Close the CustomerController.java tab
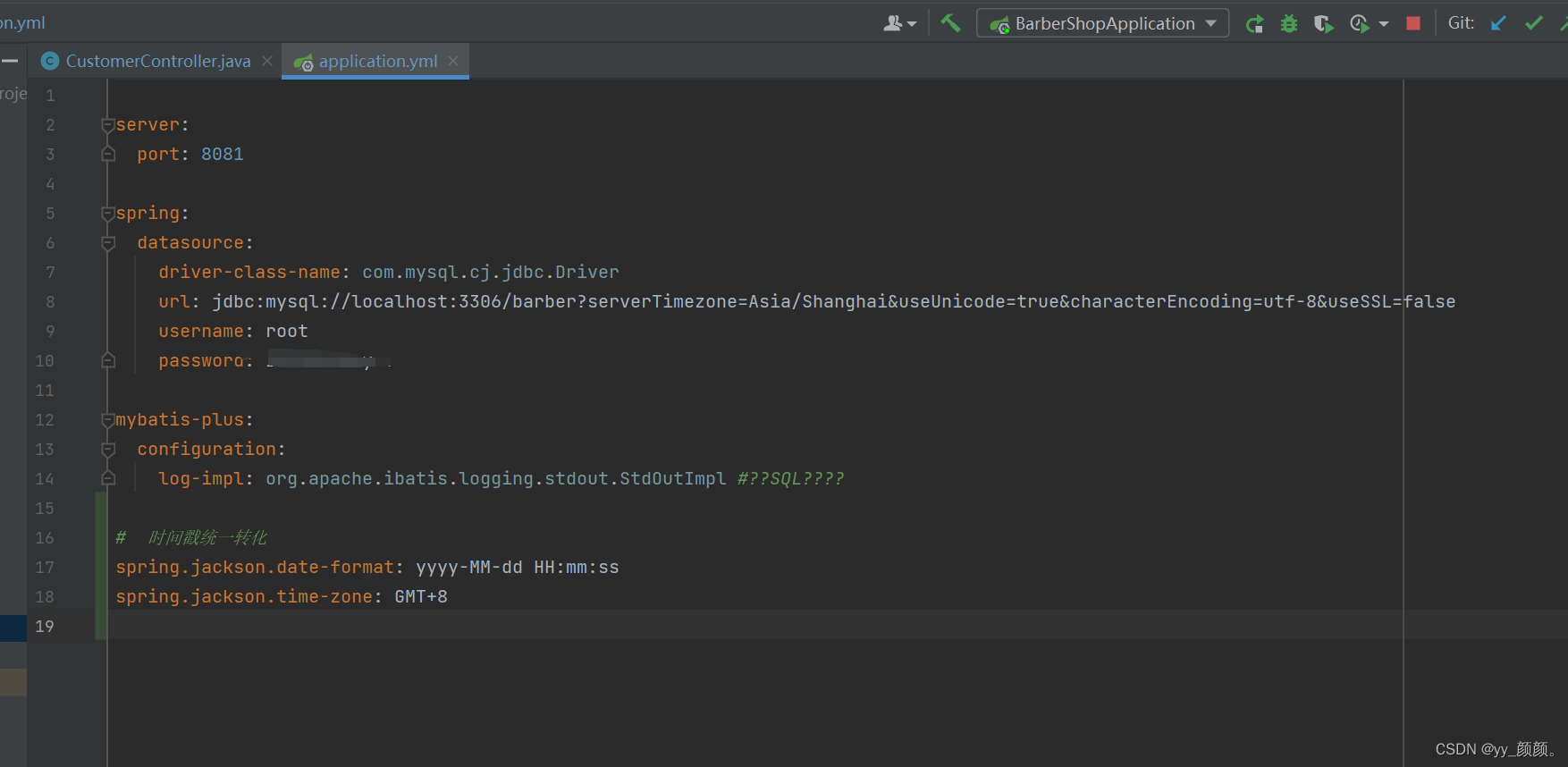 pyautogui.click(x=267, y=61)
